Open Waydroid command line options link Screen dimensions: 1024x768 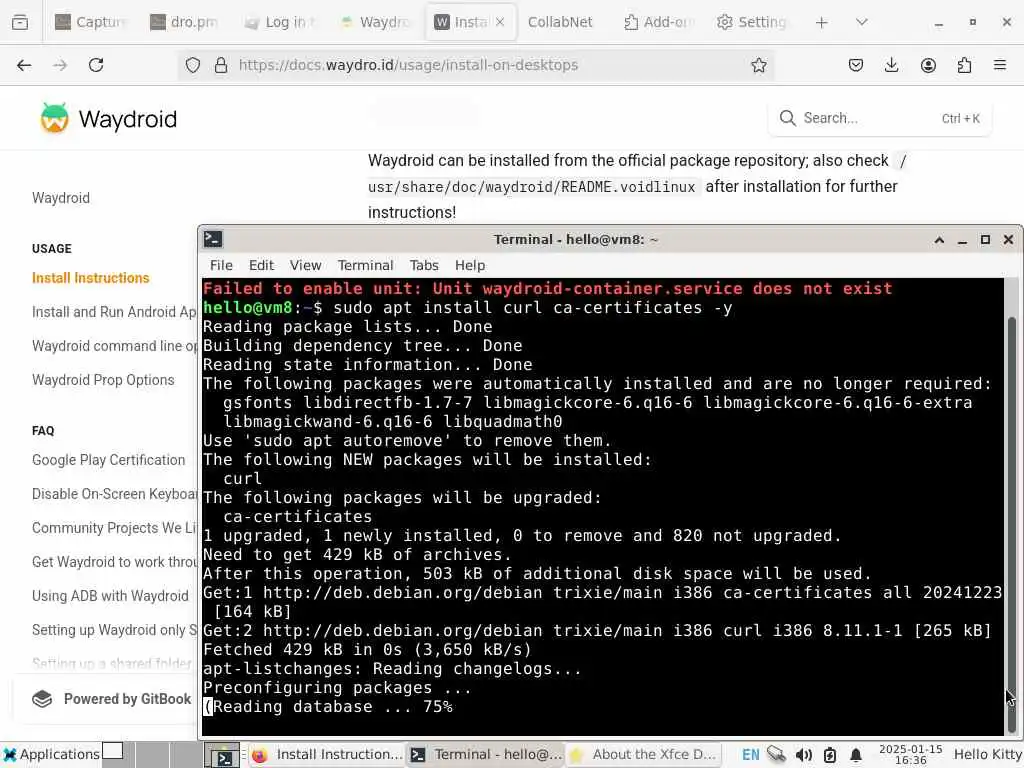tap(114, 346)
